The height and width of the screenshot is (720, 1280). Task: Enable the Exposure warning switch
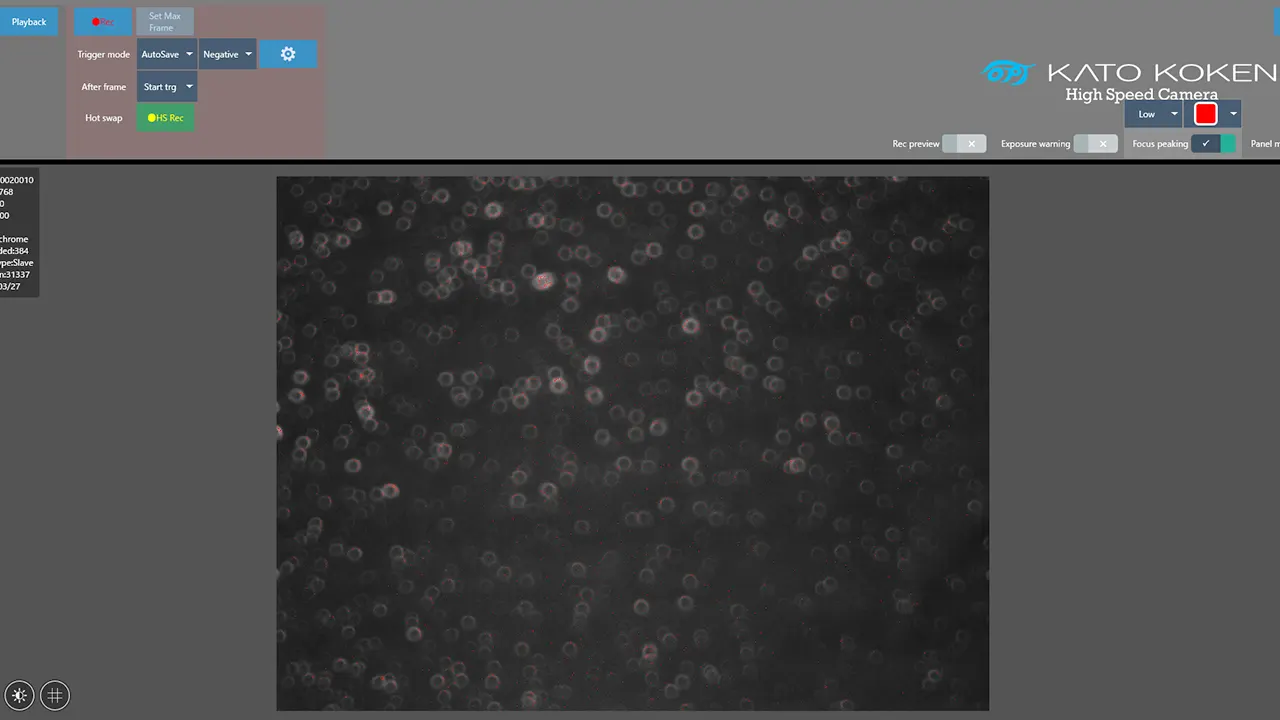1096,144
